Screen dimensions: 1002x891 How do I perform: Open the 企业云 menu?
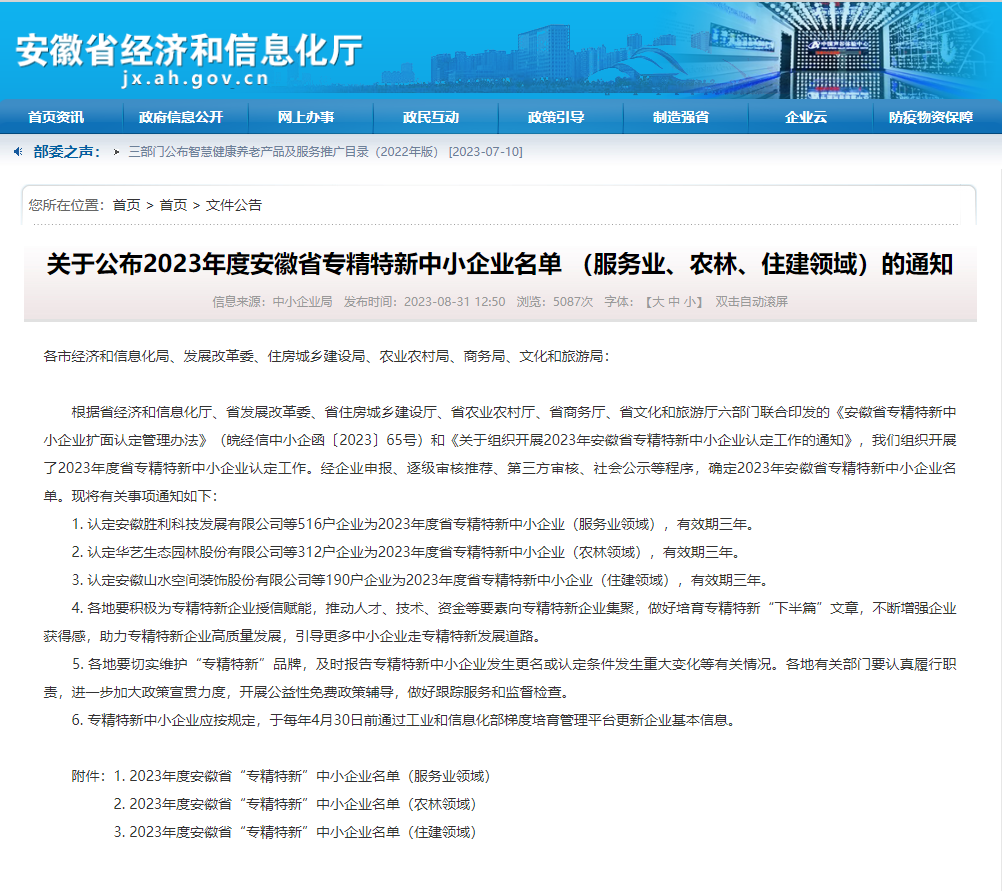click(x=806, y=117)
